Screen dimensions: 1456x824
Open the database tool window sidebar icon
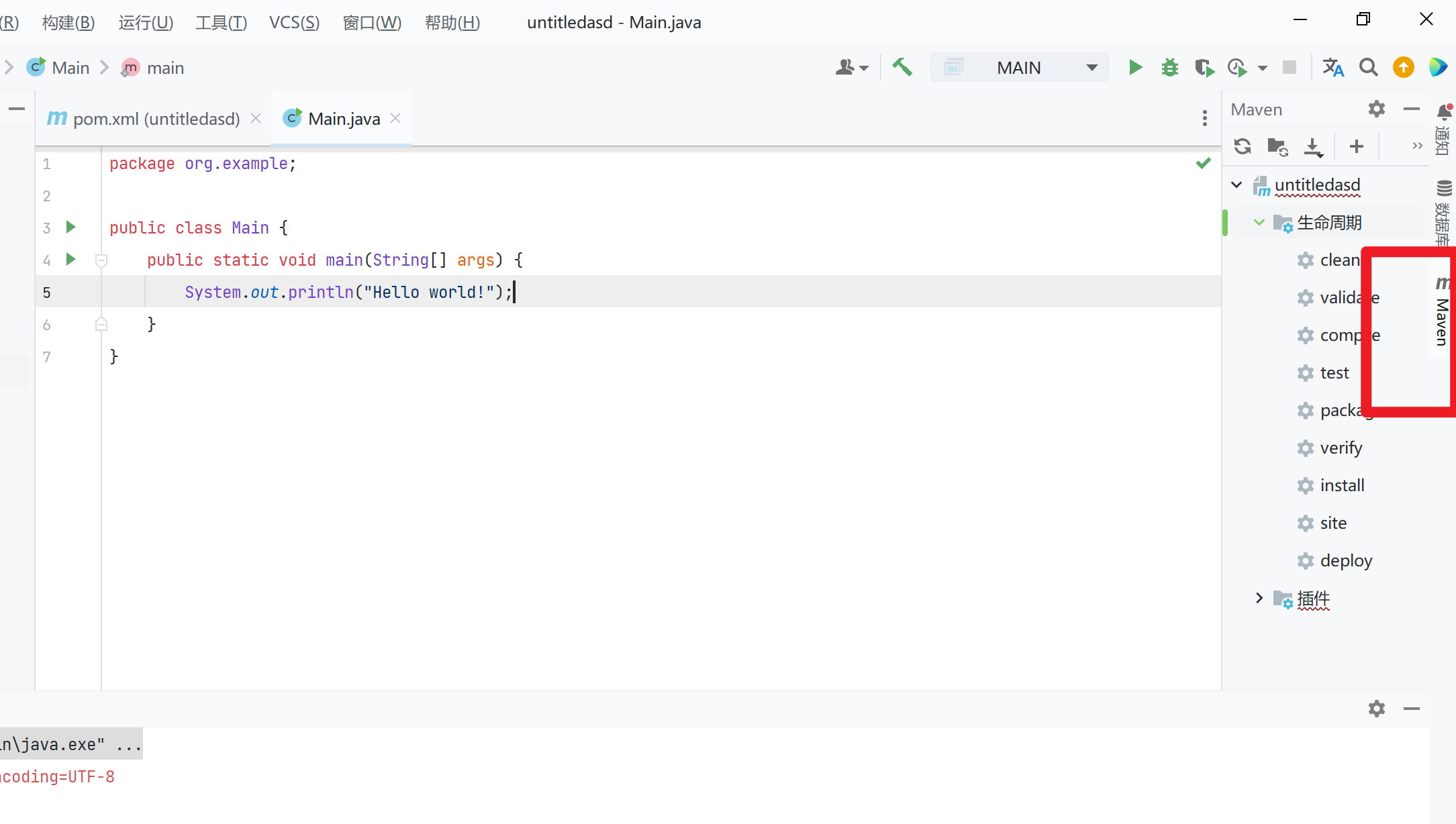tap(1444, 188)
